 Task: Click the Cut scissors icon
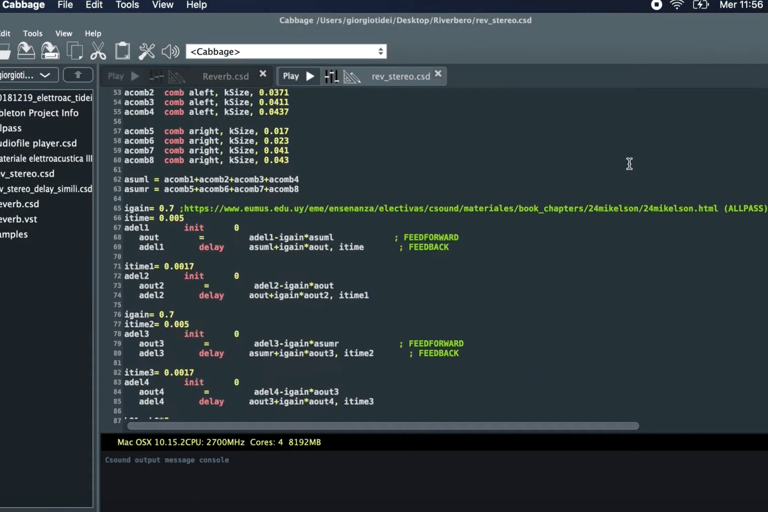[x=98, y=51]
